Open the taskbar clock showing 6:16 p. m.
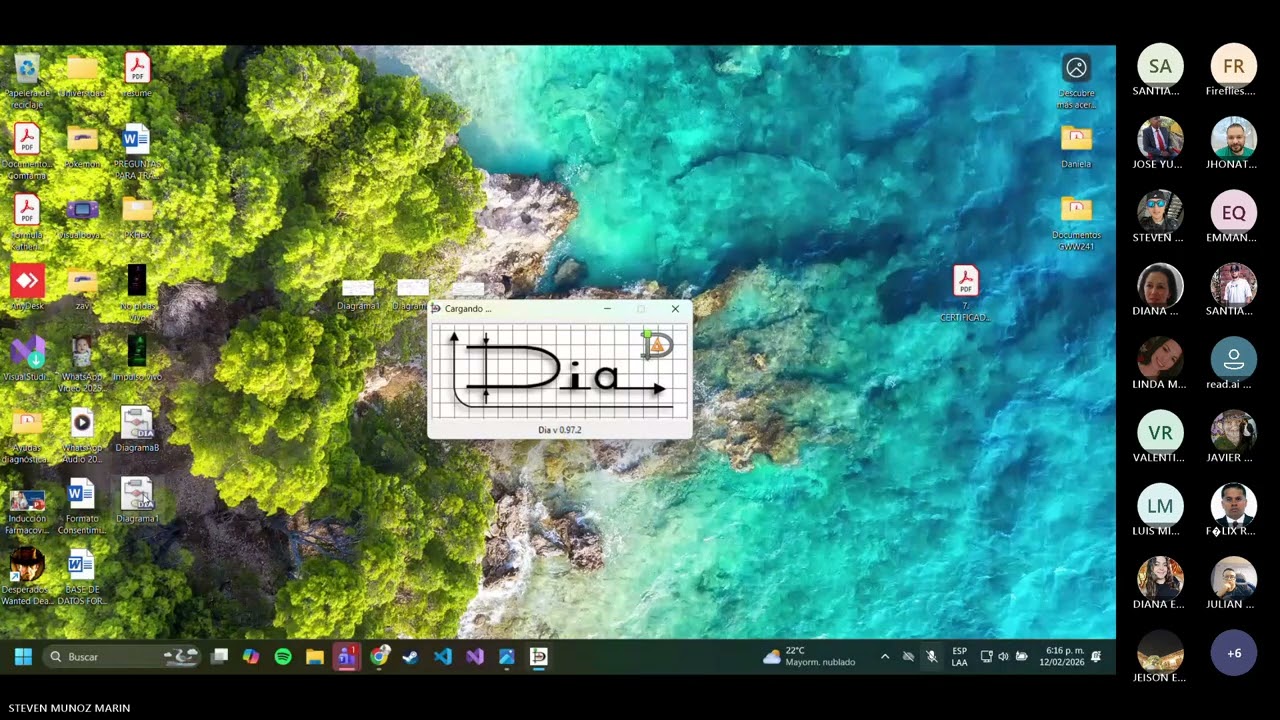The width and height of the screenshot is (1280, 720). point(1062,657)
